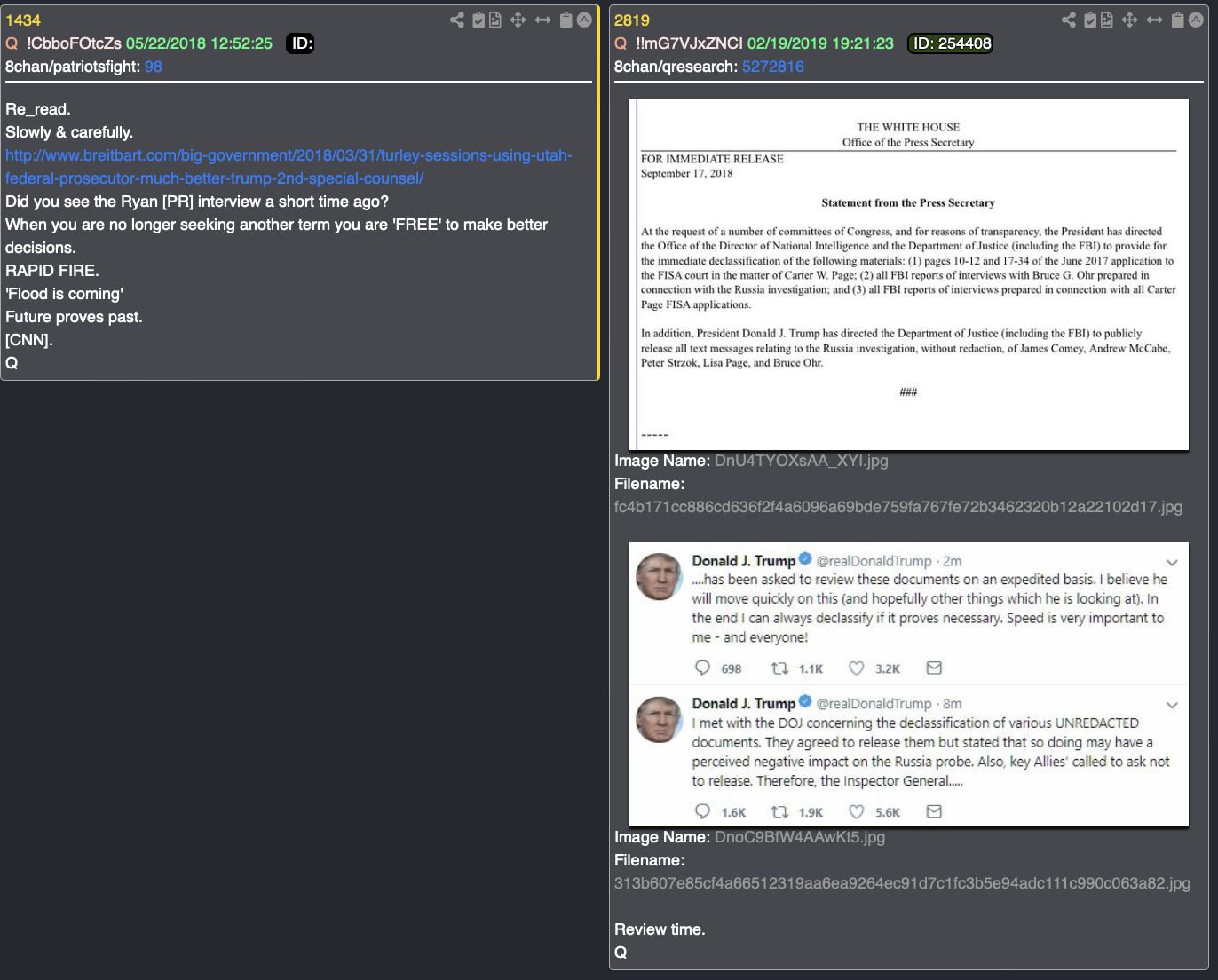
Task: Click the share icon on post 2819
Action: [1069, 20]
